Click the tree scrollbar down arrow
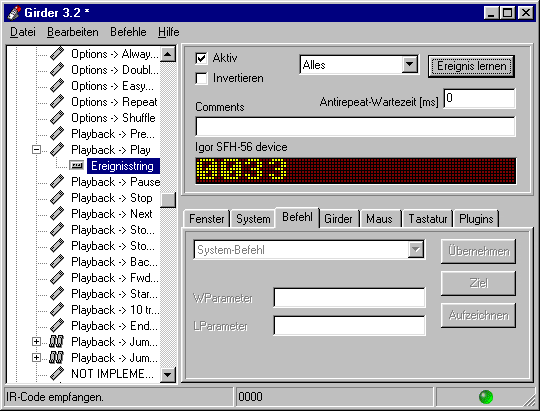The height and width of the screenshot is (411, 540). tap(168, 374)
